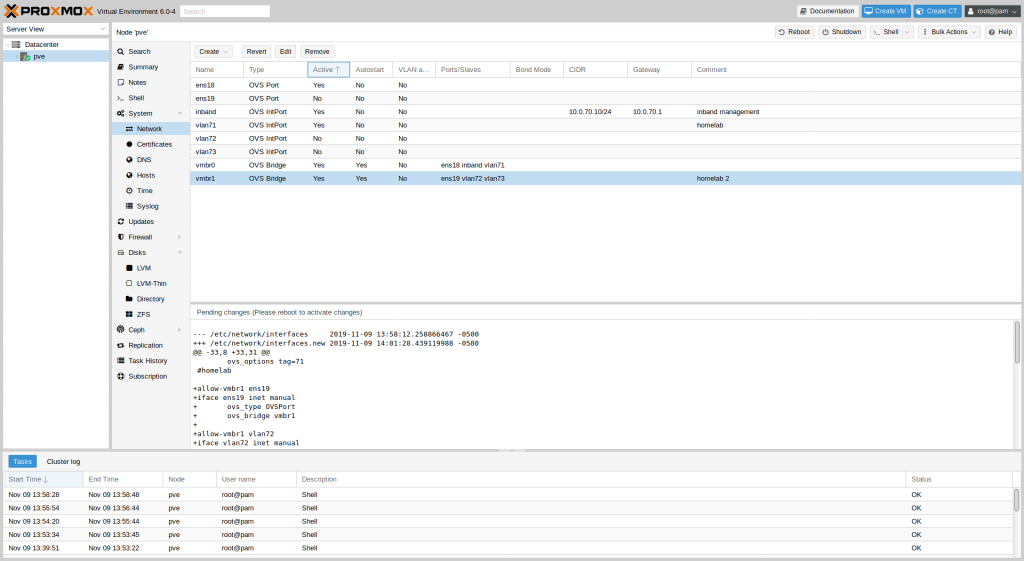
Task: Open the Notes page
Action: (x=136, y=82)
